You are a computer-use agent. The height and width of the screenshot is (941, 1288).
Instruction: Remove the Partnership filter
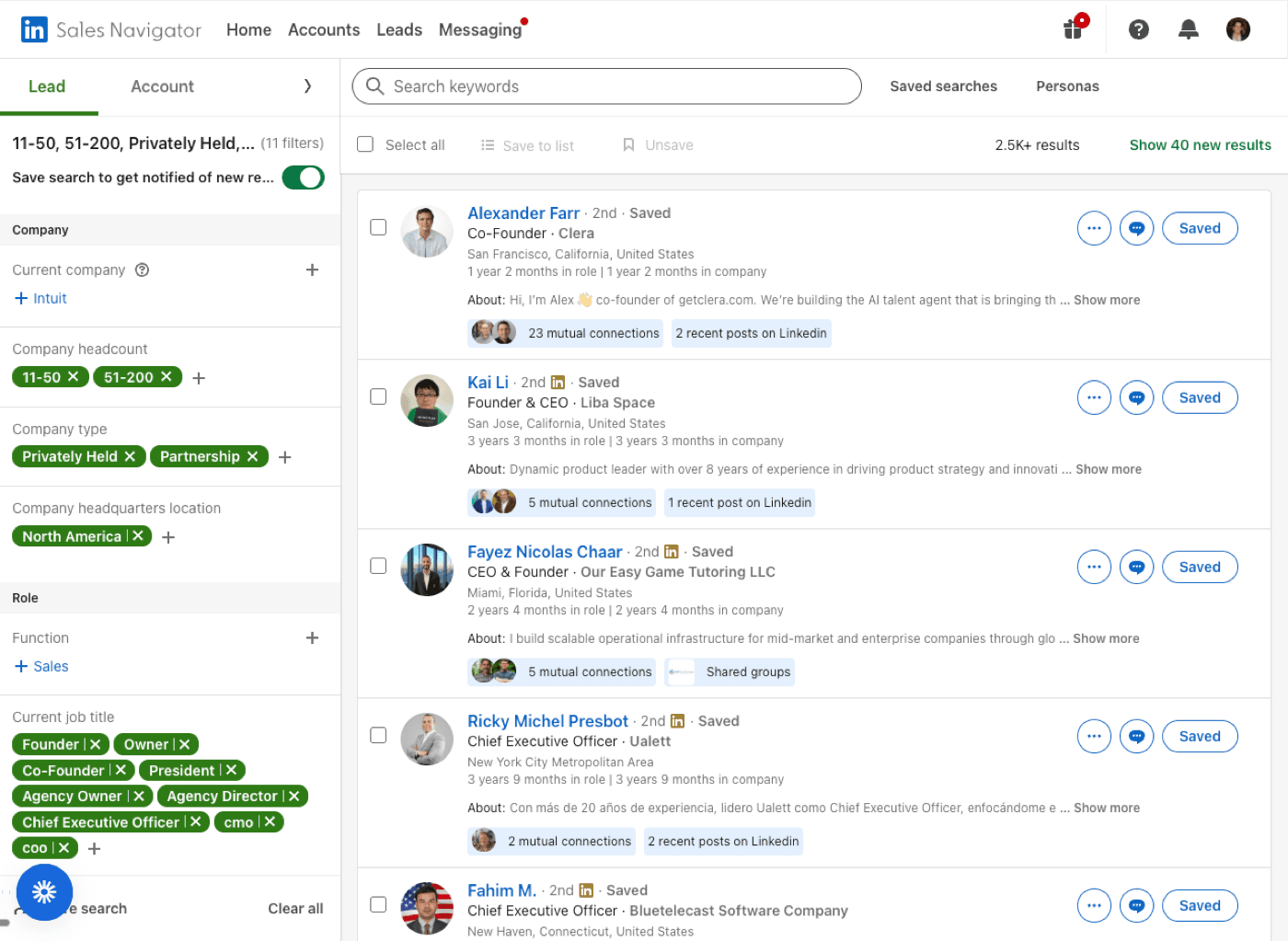coord(252,456)
